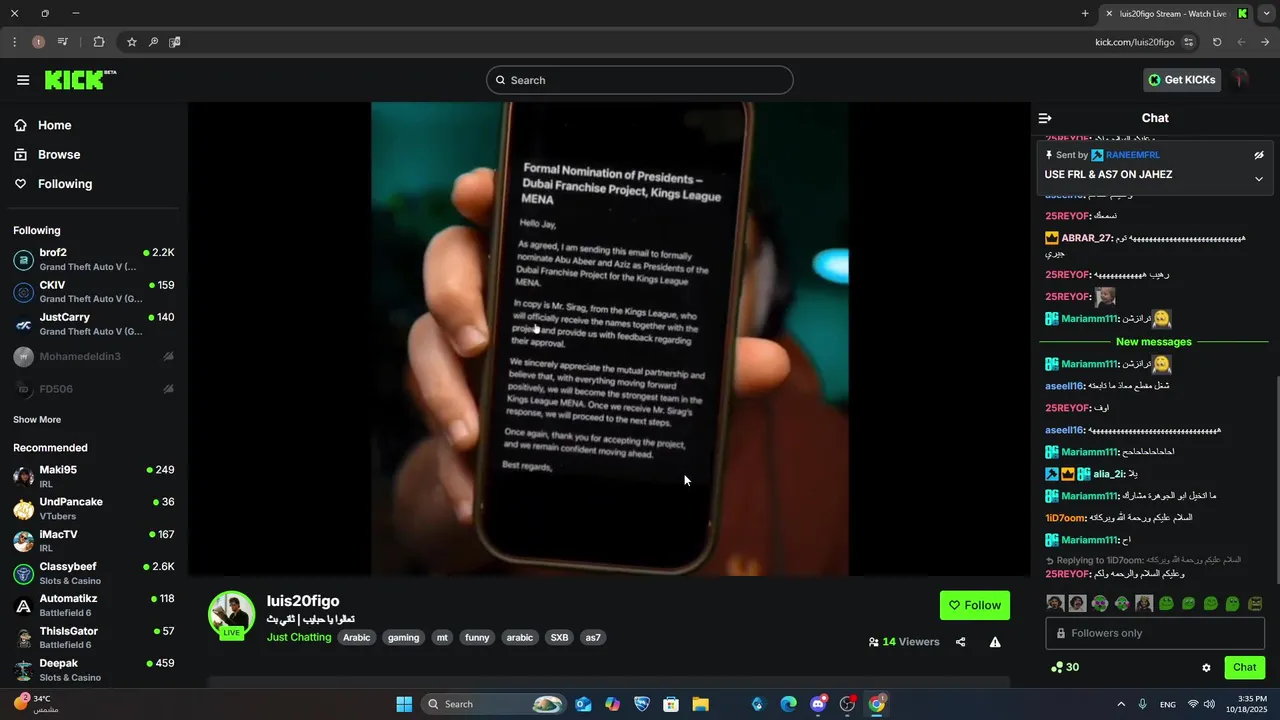Screen dimensions: 1280x720
Task: Click the Kick search field
Action: (640, 80)
